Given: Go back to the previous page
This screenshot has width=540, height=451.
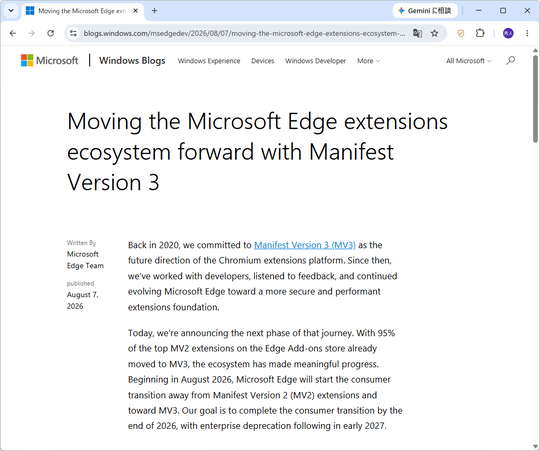Looking at the screenshot, I should coord(13,33).
